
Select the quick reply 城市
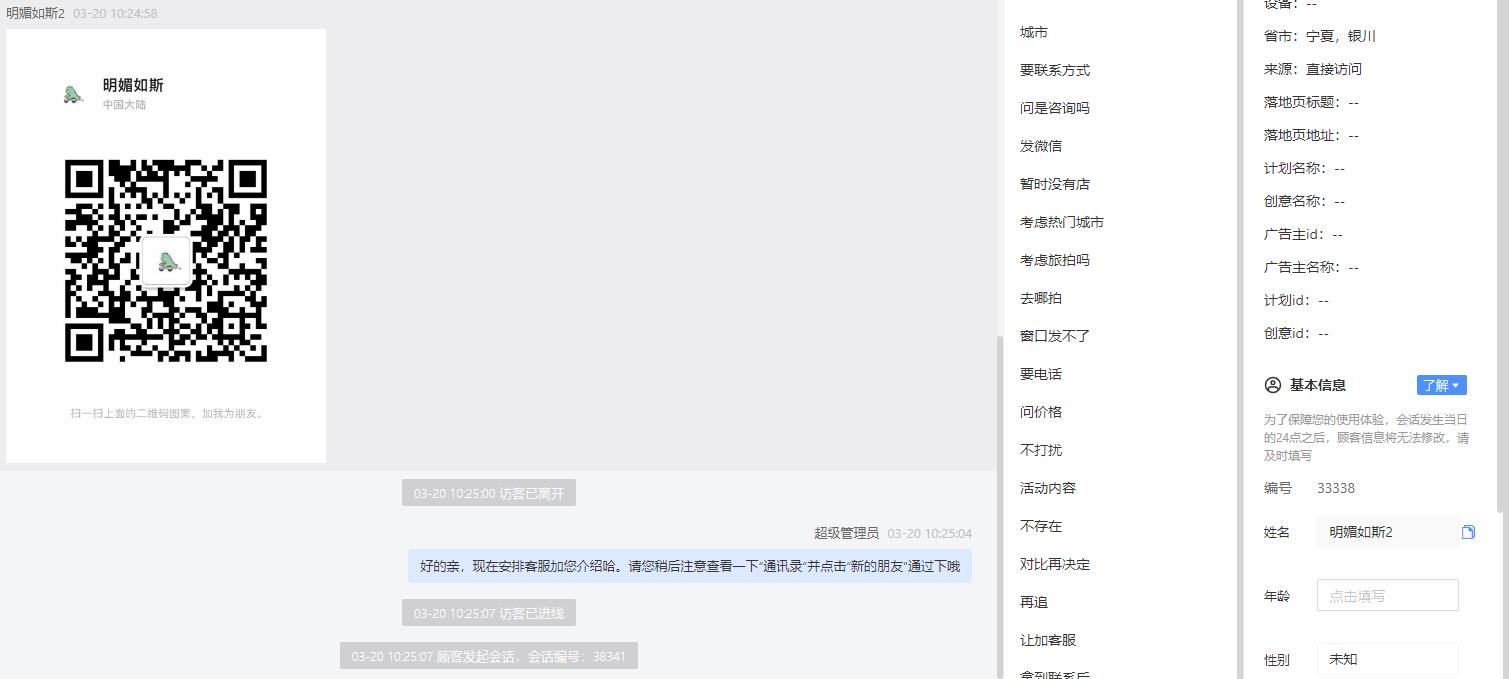(x=1034, y=32)
